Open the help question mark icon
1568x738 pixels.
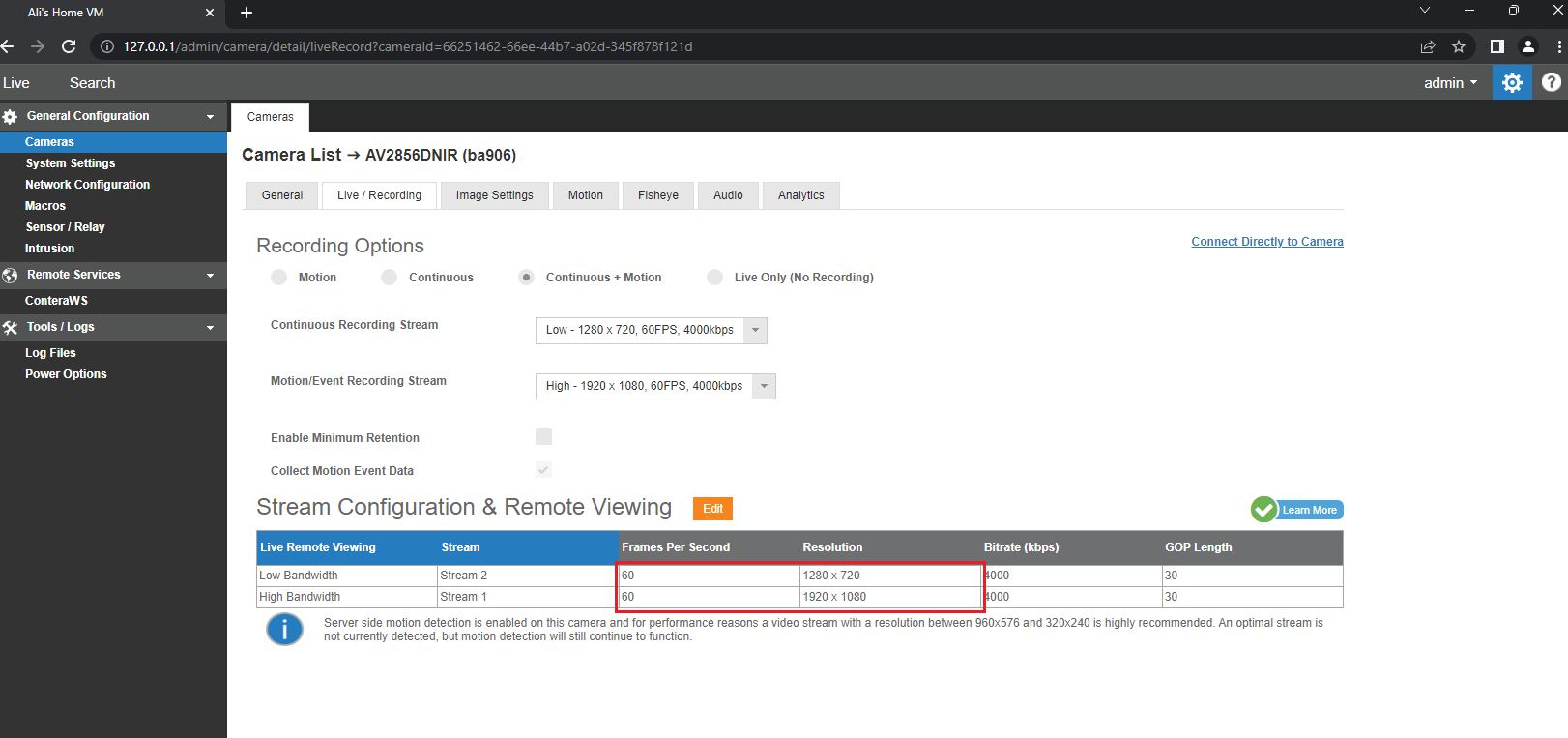click(x=1552, y=83)
